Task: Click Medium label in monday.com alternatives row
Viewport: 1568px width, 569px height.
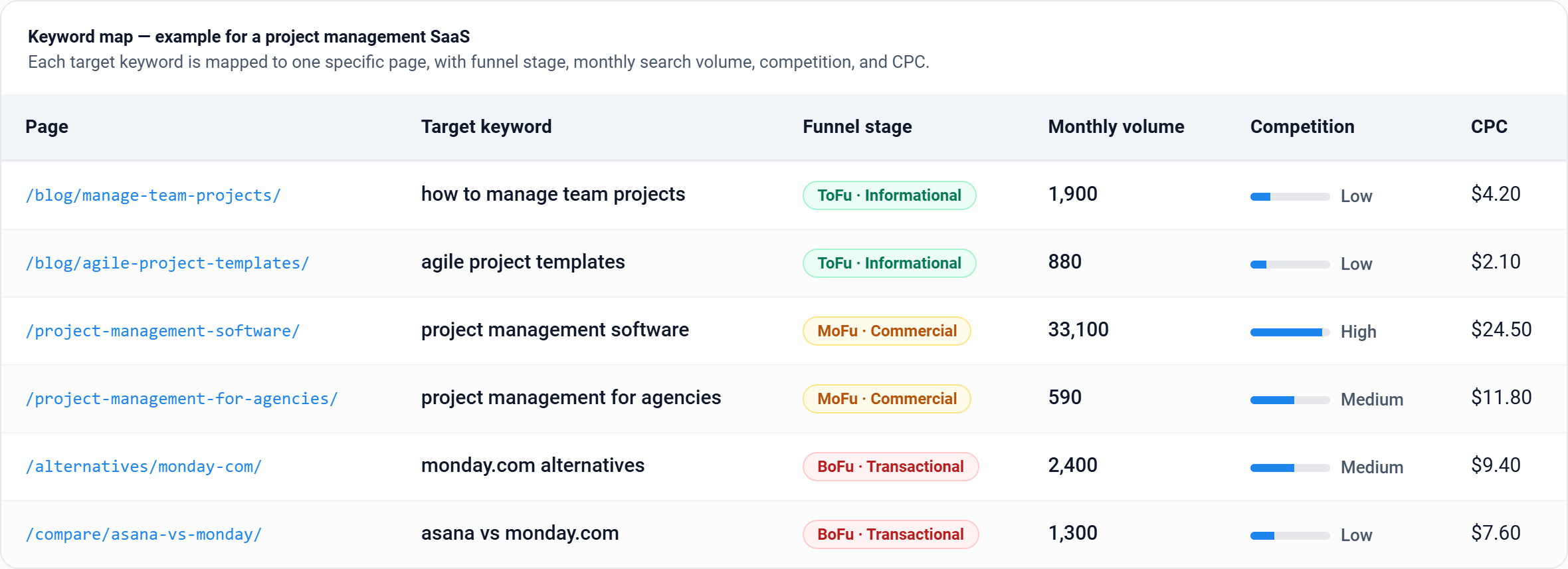Action: coord(1372,467)
